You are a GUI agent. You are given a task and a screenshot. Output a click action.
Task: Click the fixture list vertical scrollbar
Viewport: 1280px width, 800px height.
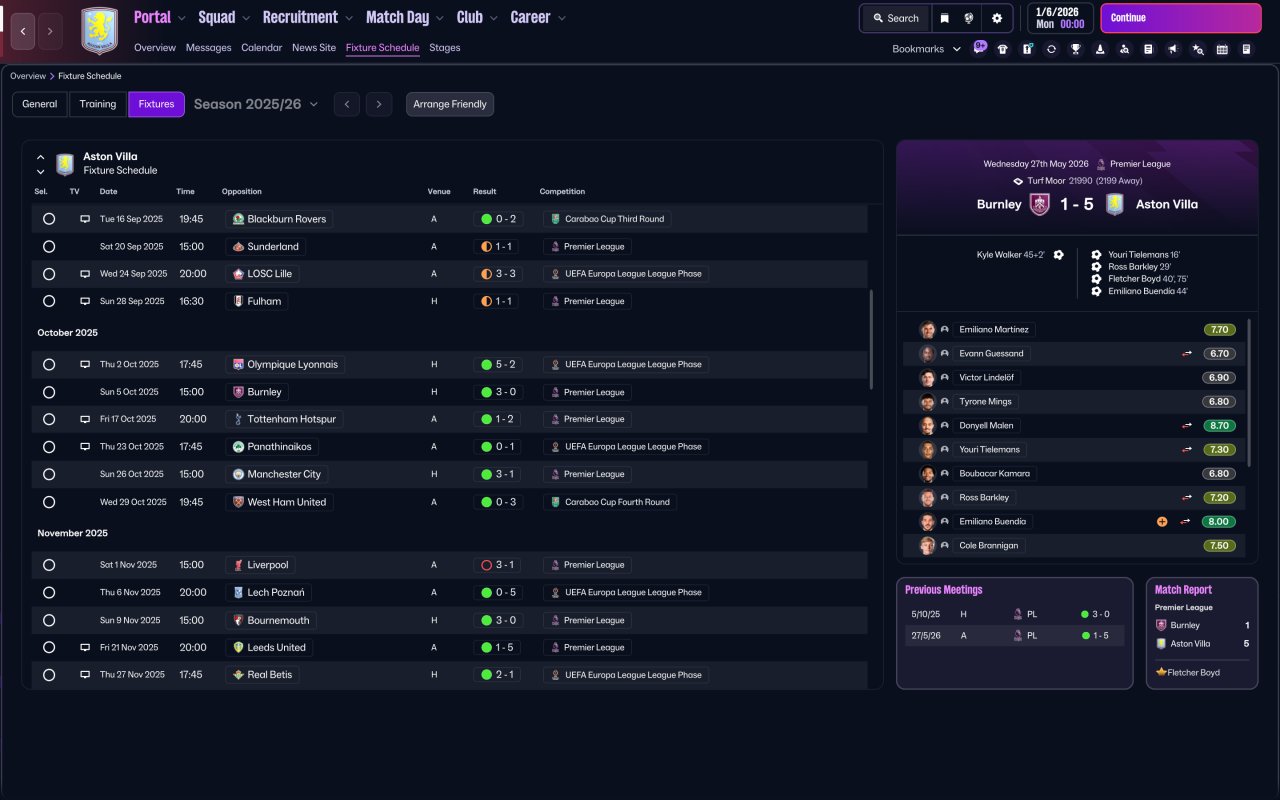[872, 340]
